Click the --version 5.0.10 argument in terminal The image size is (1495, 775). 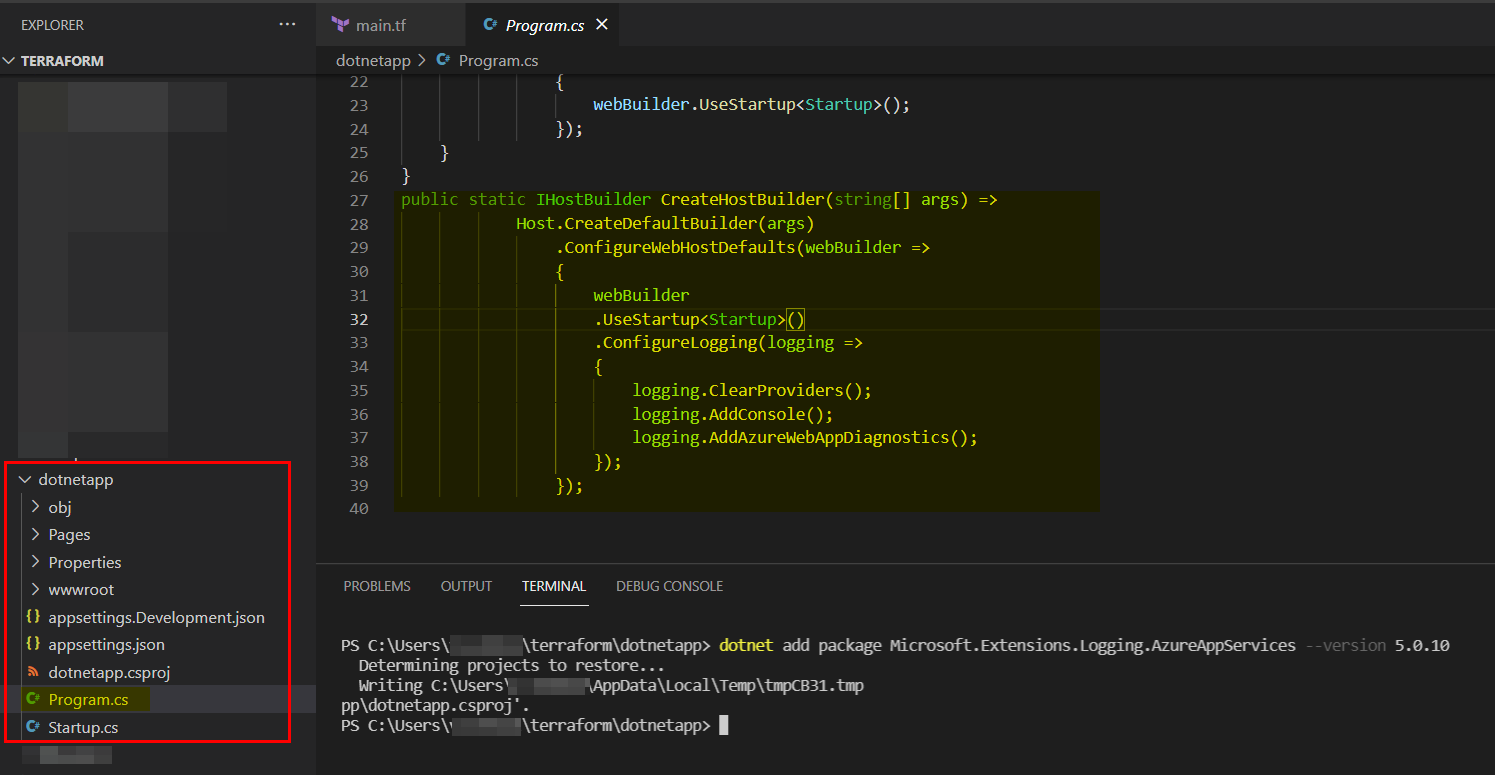click(x=1377, y=646)
